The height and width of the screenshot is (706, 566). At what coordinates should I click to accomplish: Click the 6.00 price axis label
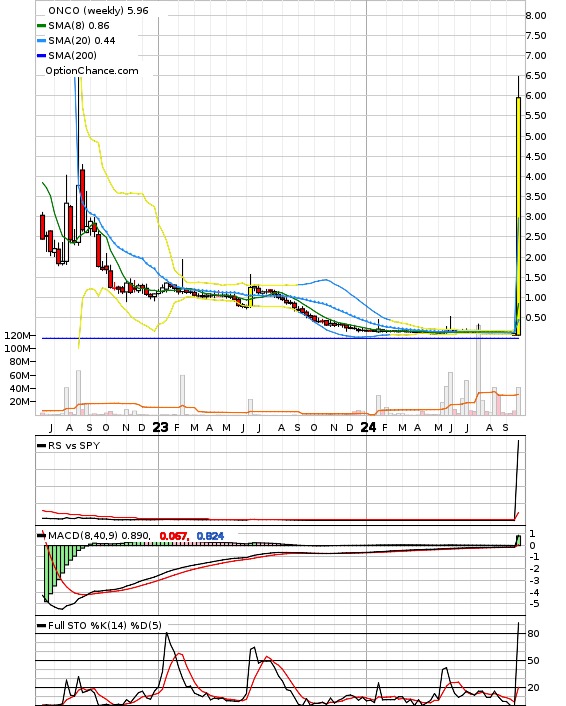point(536,95)
